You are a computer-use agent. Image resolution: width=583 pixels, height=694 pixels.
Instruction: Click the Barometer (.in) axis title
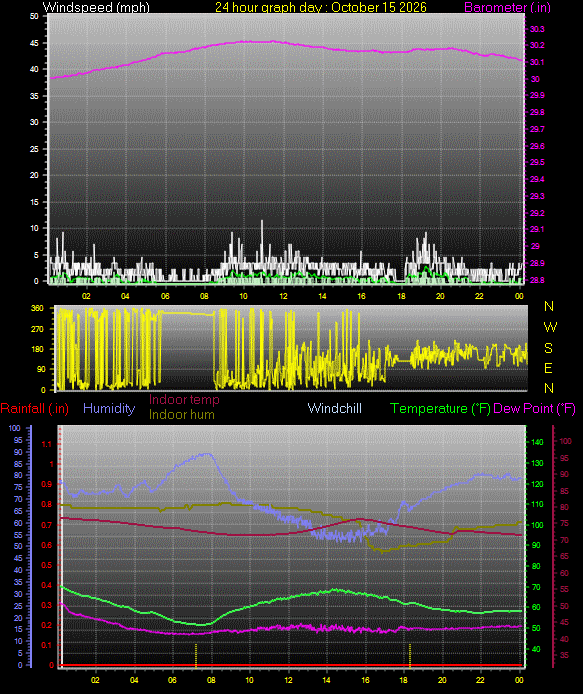pyautogui.click(x=507, y=8)
